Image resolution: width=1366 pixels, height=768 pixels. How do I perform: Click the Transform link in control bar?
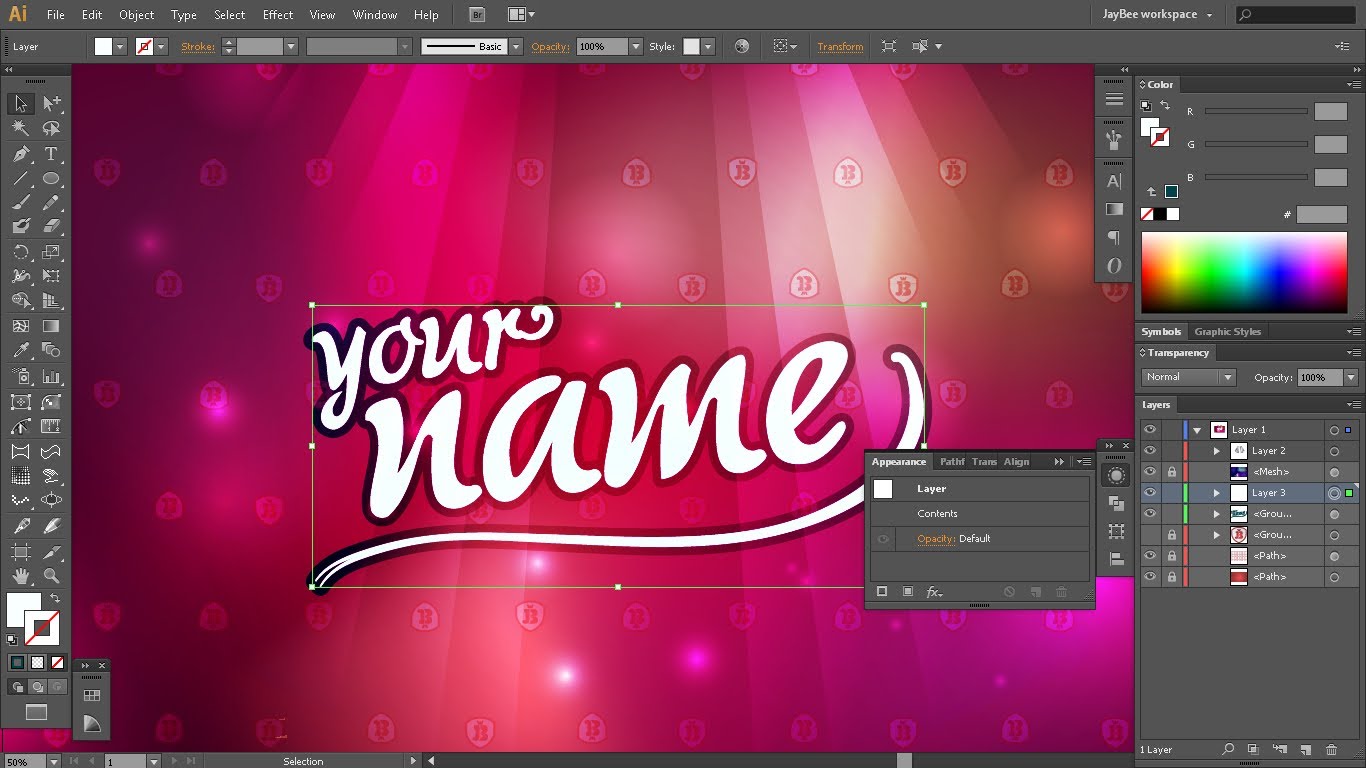pos(840,47)
